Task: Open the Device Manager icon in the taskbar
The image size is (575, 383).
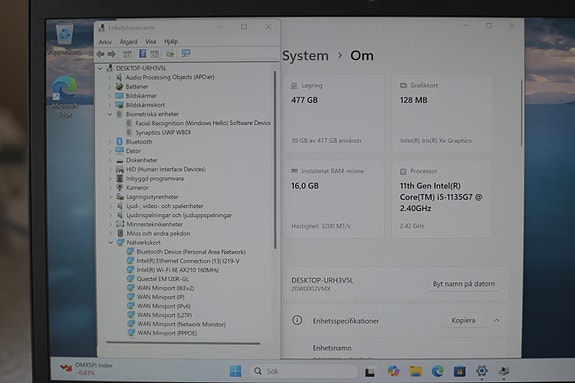Action: 504,371
